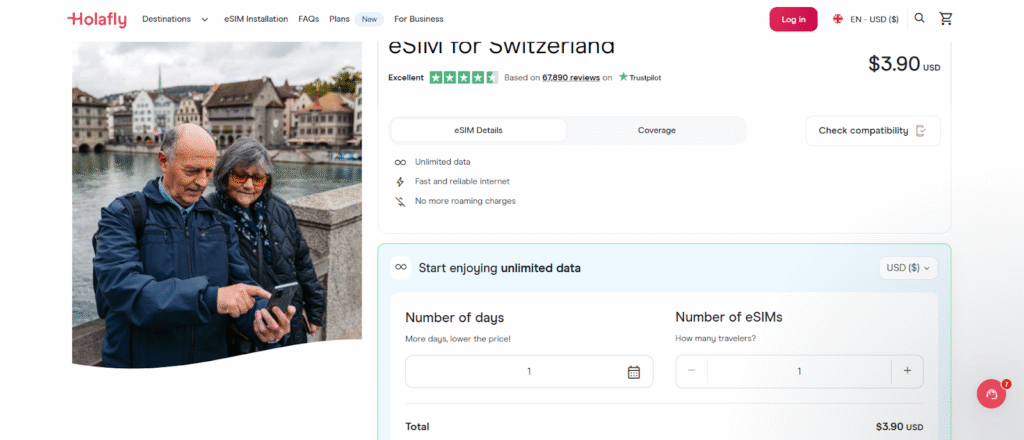1024x440 pixels.
Task: Click the phone icon on Check compatibility
Action: (x=921, y=131)
